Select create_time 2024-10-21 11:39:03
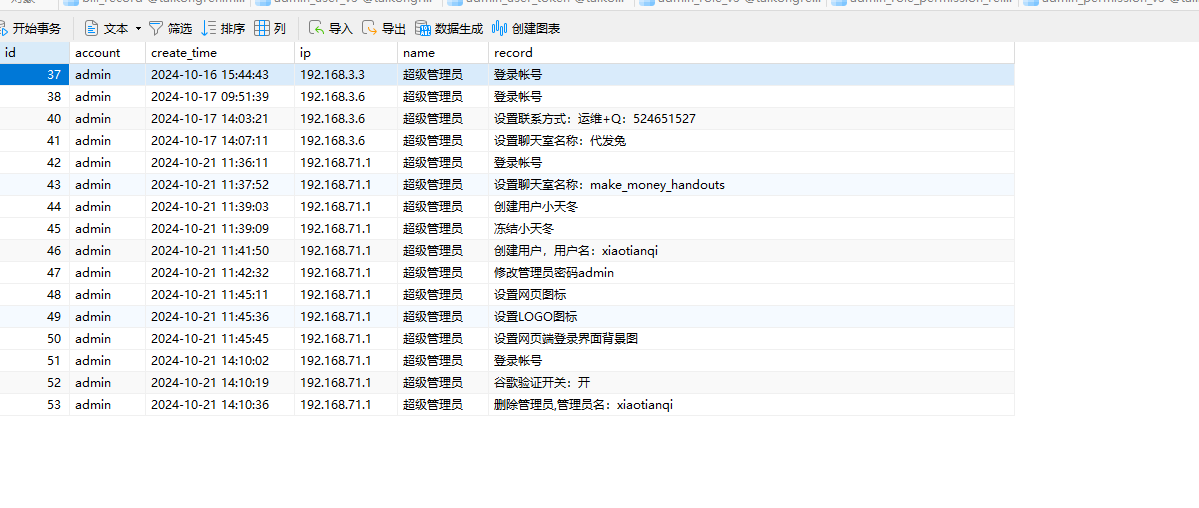 220,207
